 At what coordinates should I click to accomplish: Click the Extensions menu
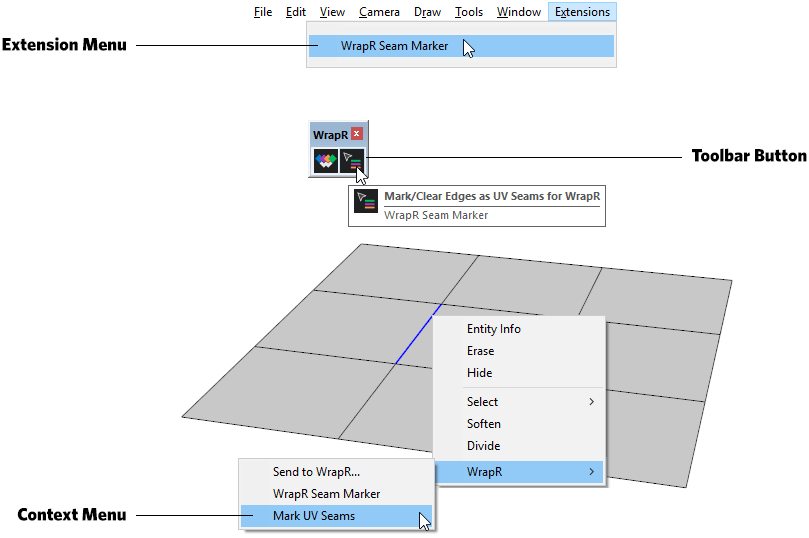[x=582, y=12]
